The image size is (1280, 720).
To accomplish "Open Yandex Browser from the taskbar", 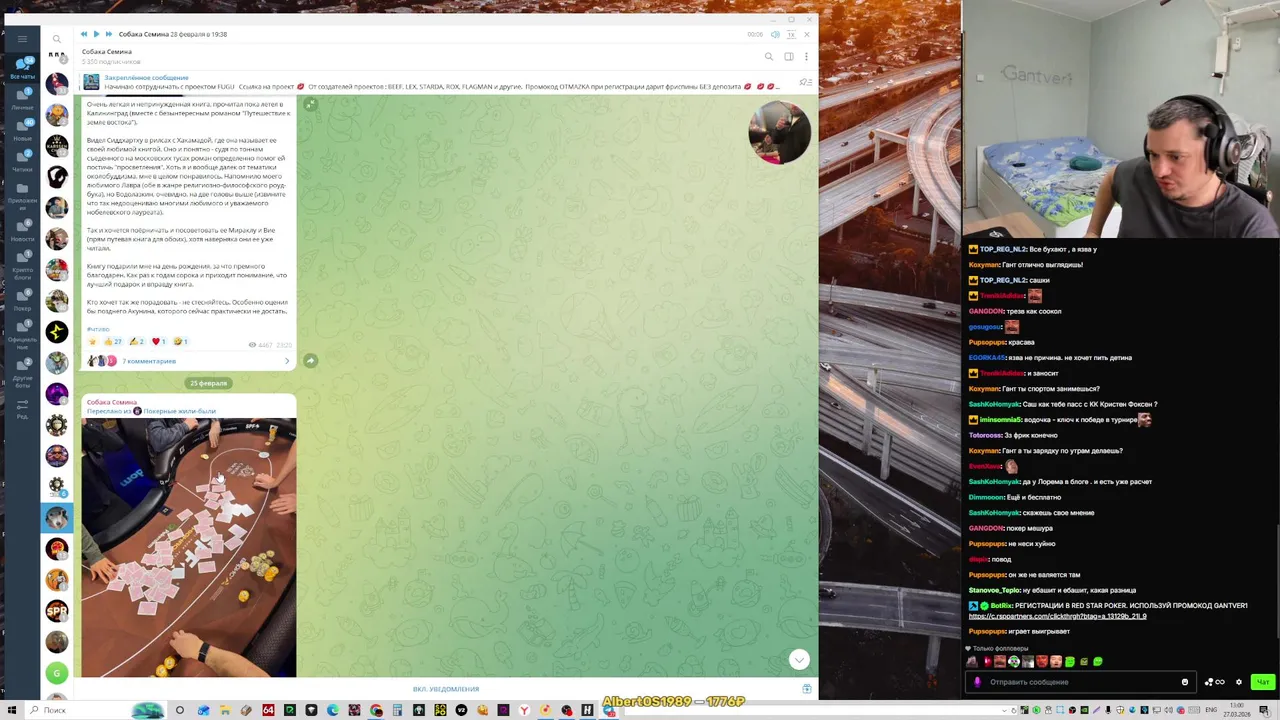I will point(525,710).
